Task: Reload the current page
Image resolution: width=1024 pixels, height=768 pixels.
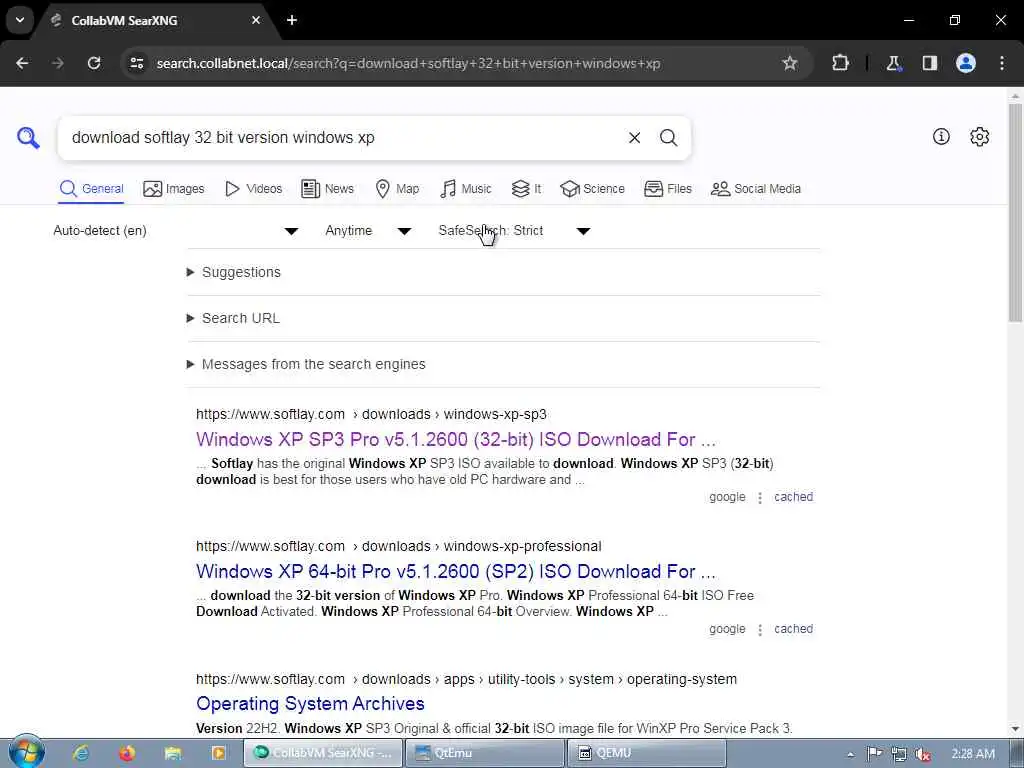Action: 94,63
